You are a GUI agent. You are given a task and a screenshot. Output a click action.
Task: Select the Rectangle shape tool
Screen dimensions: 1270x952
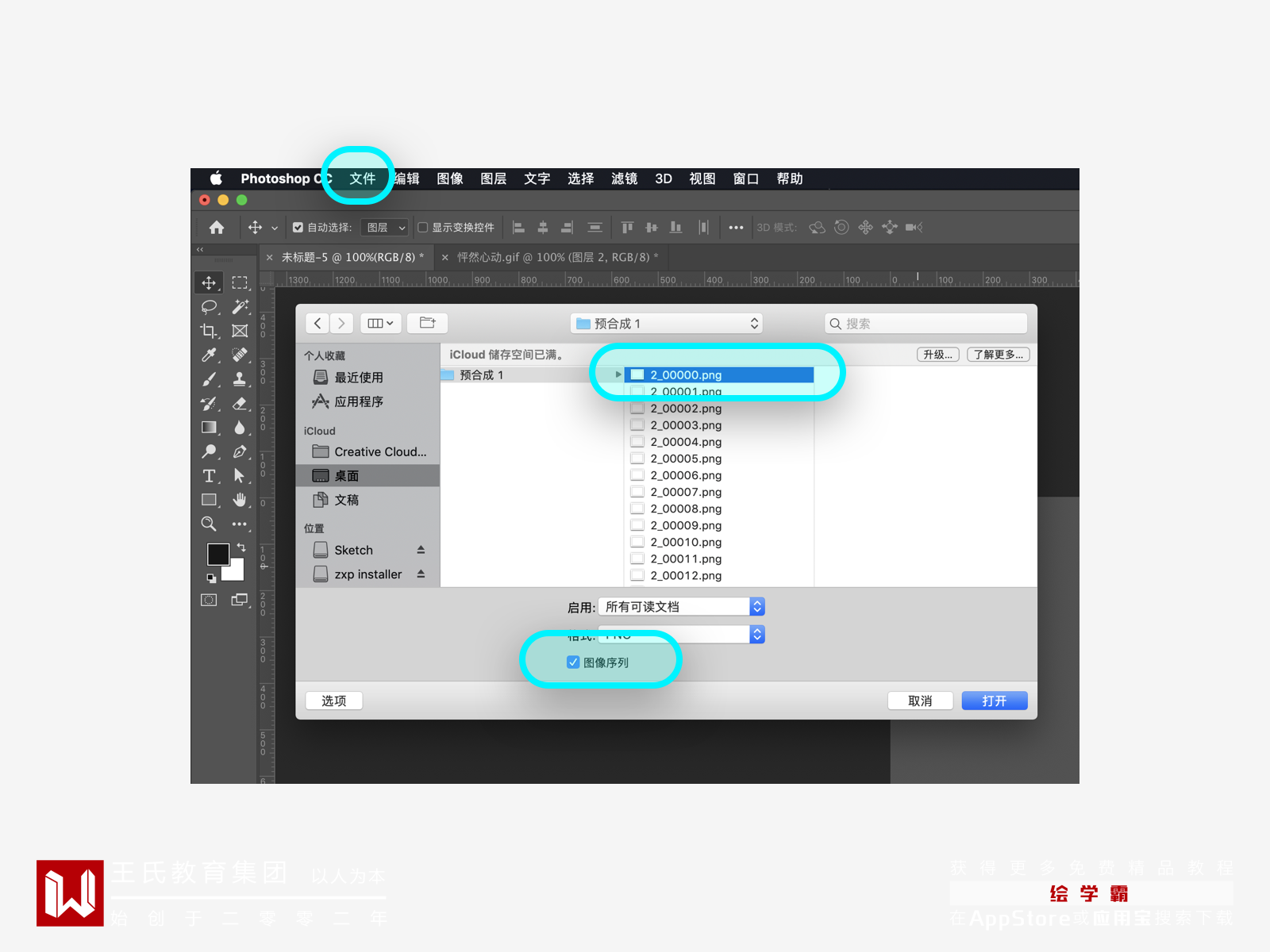[x=209, y=500]
